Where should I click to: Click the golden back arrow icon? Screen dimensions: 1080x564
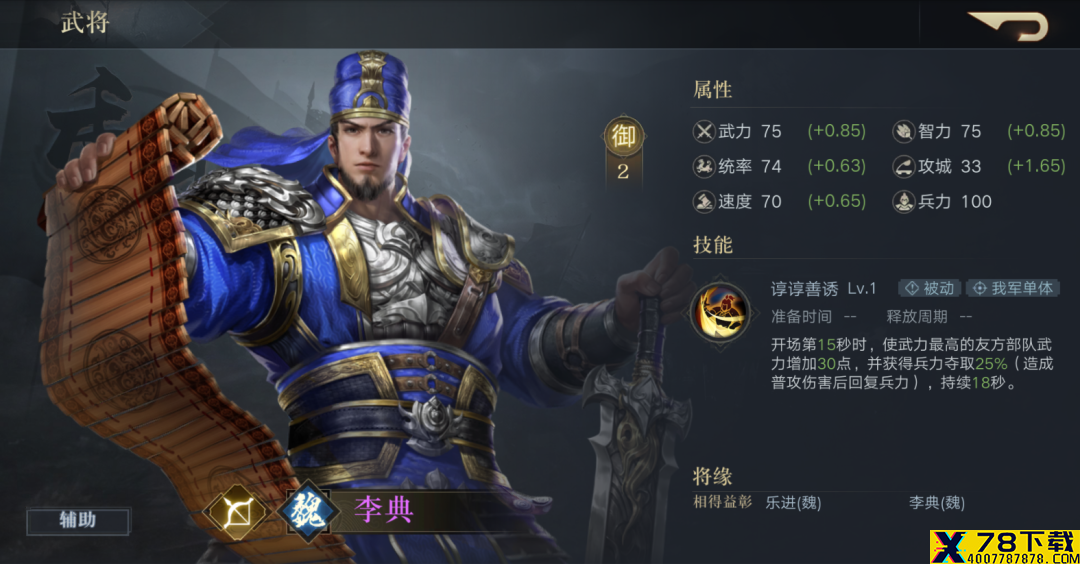(1008, 25)
